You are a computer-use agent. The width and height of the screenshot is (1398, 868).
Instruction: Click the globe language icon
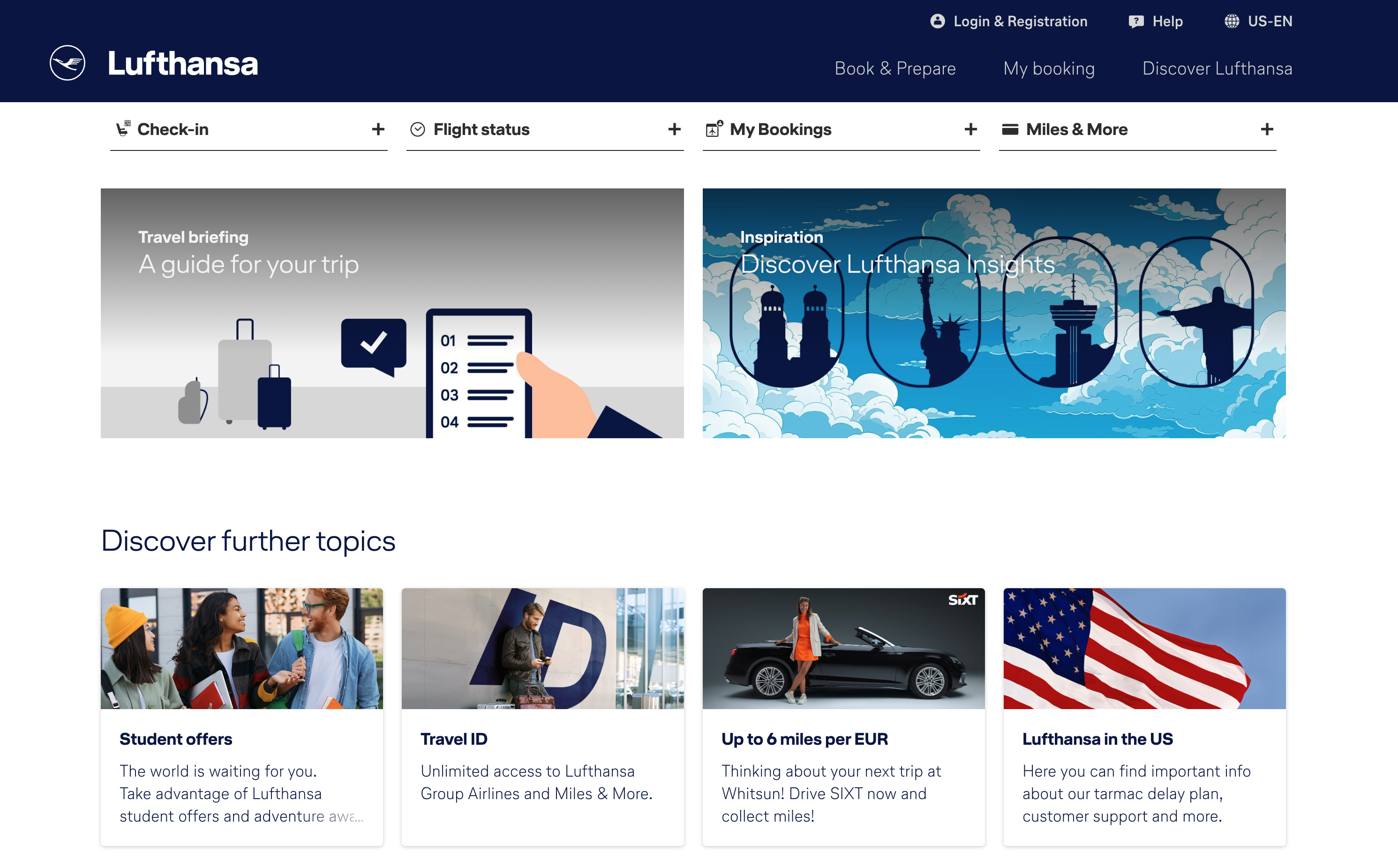1232,21
